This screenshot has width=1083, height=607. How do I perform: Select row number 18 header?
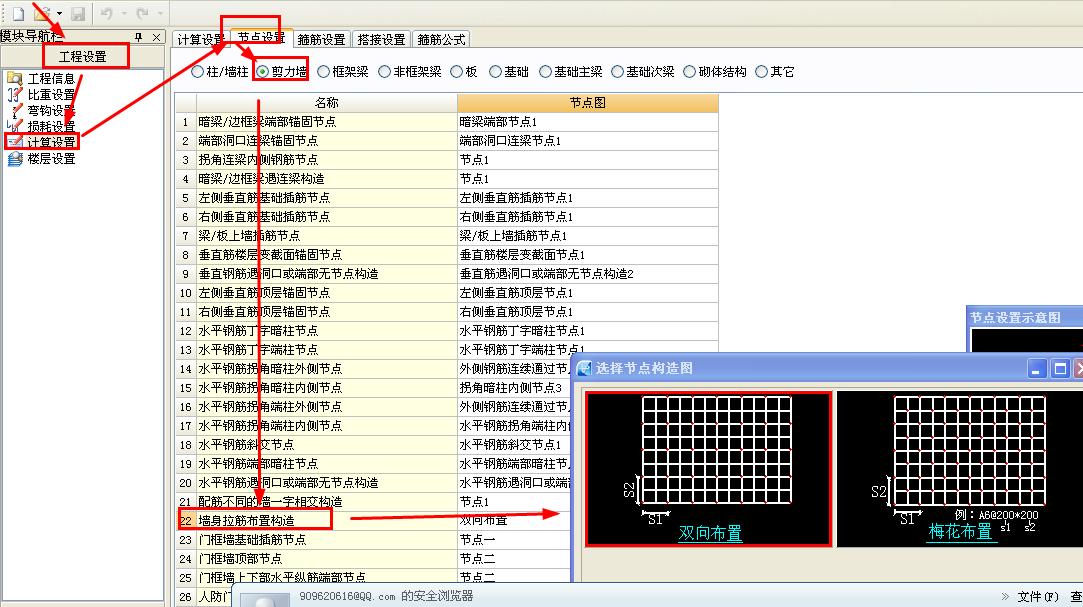pyautogui.click(x=185, y=445)
